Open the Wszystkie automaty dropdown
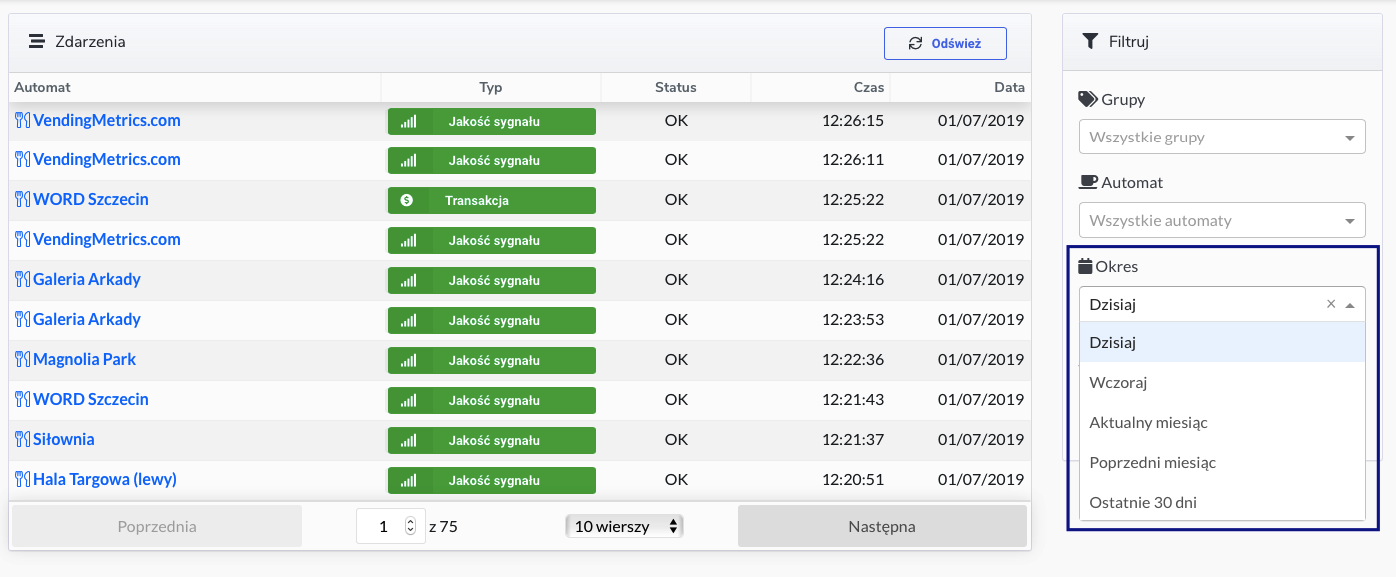 coord(1222,220)
